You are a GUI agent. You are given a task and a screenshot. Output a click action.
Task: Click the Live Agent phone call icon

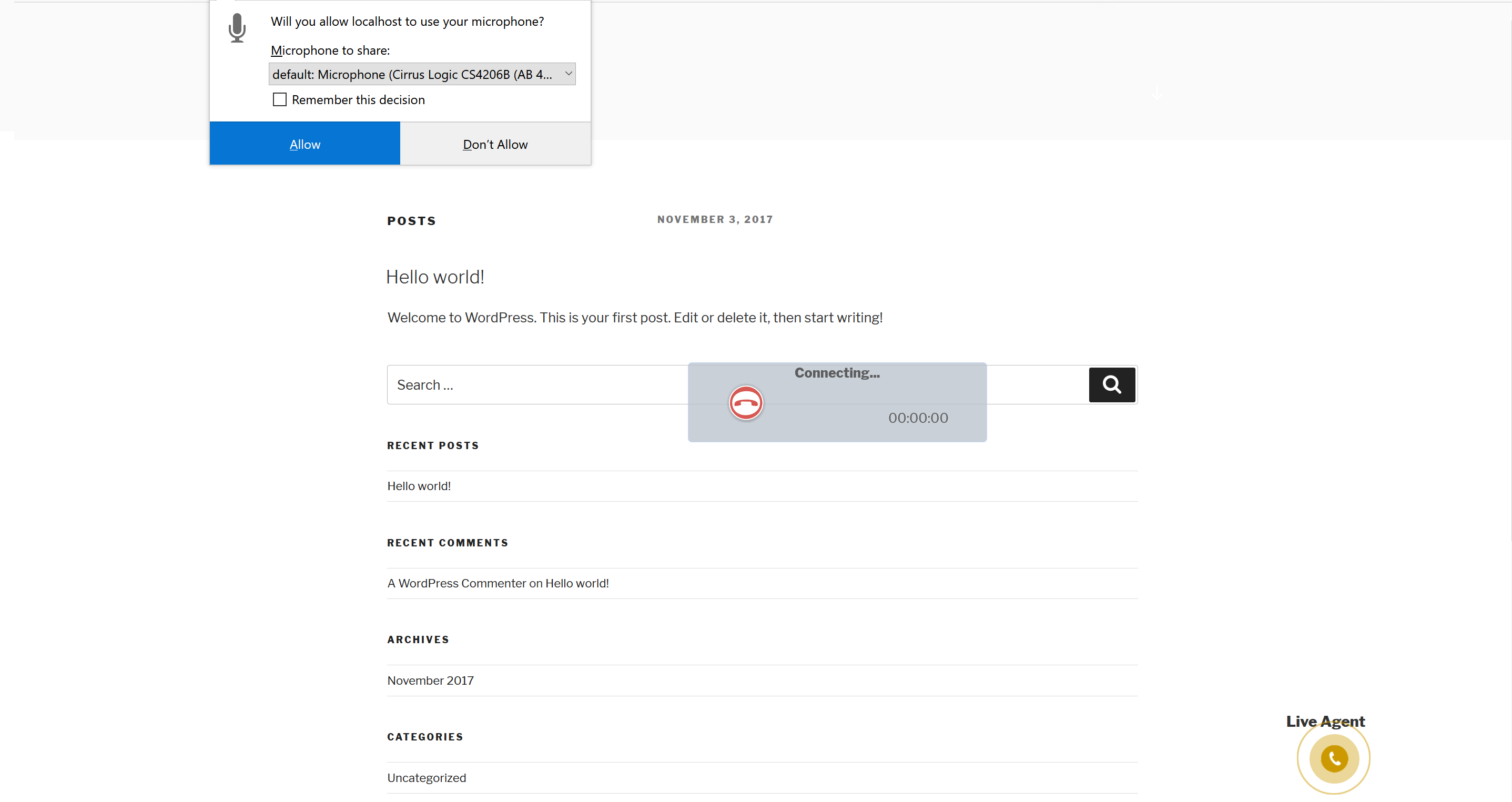click(1334, 758)
